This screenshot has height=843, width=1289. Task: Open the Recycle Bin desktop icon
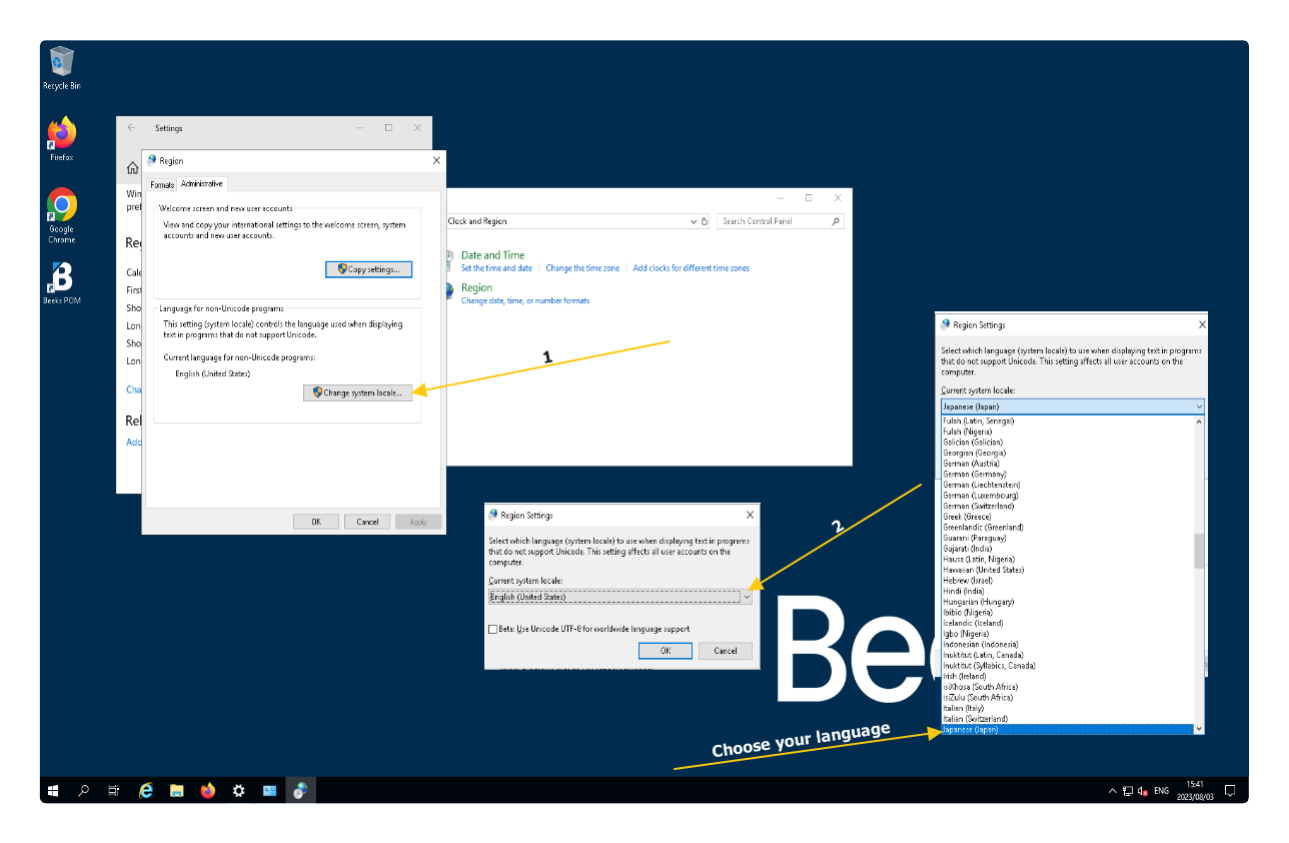(61, 68)
